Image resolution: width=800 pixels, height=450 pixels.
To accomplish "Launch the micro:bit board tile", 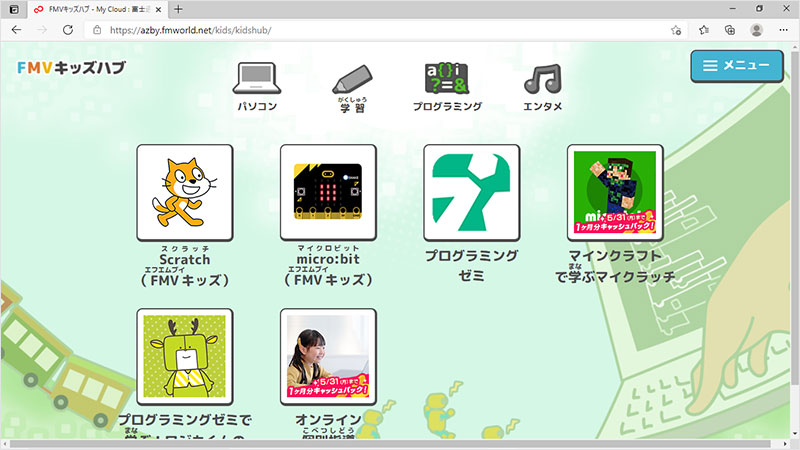I will (x=328, y=192).
